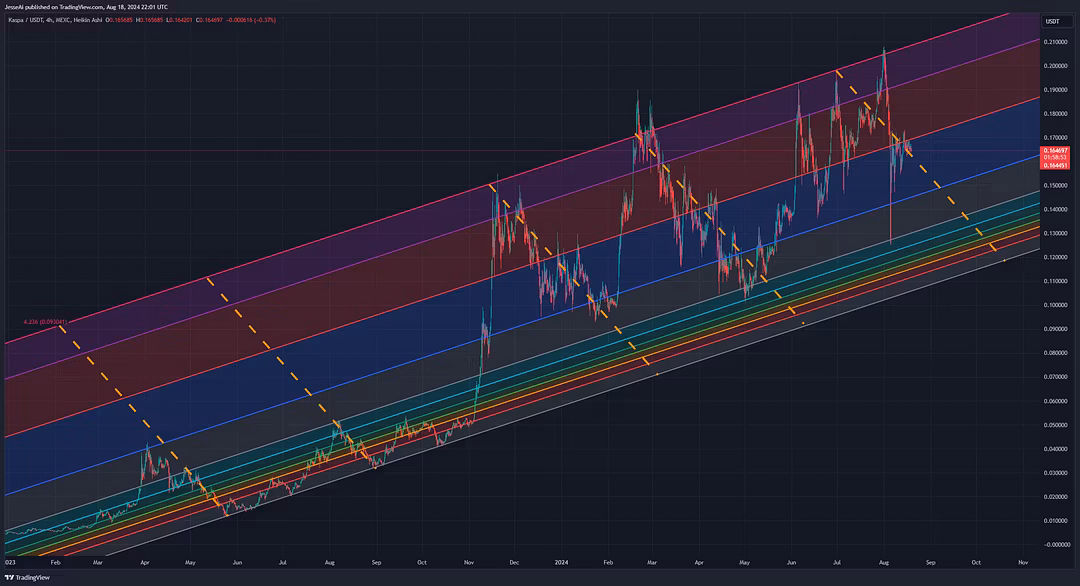Select the current price label 0.164697
Image resolution: width=1080 pixels, height=586 pixels.
(1054, 150)
